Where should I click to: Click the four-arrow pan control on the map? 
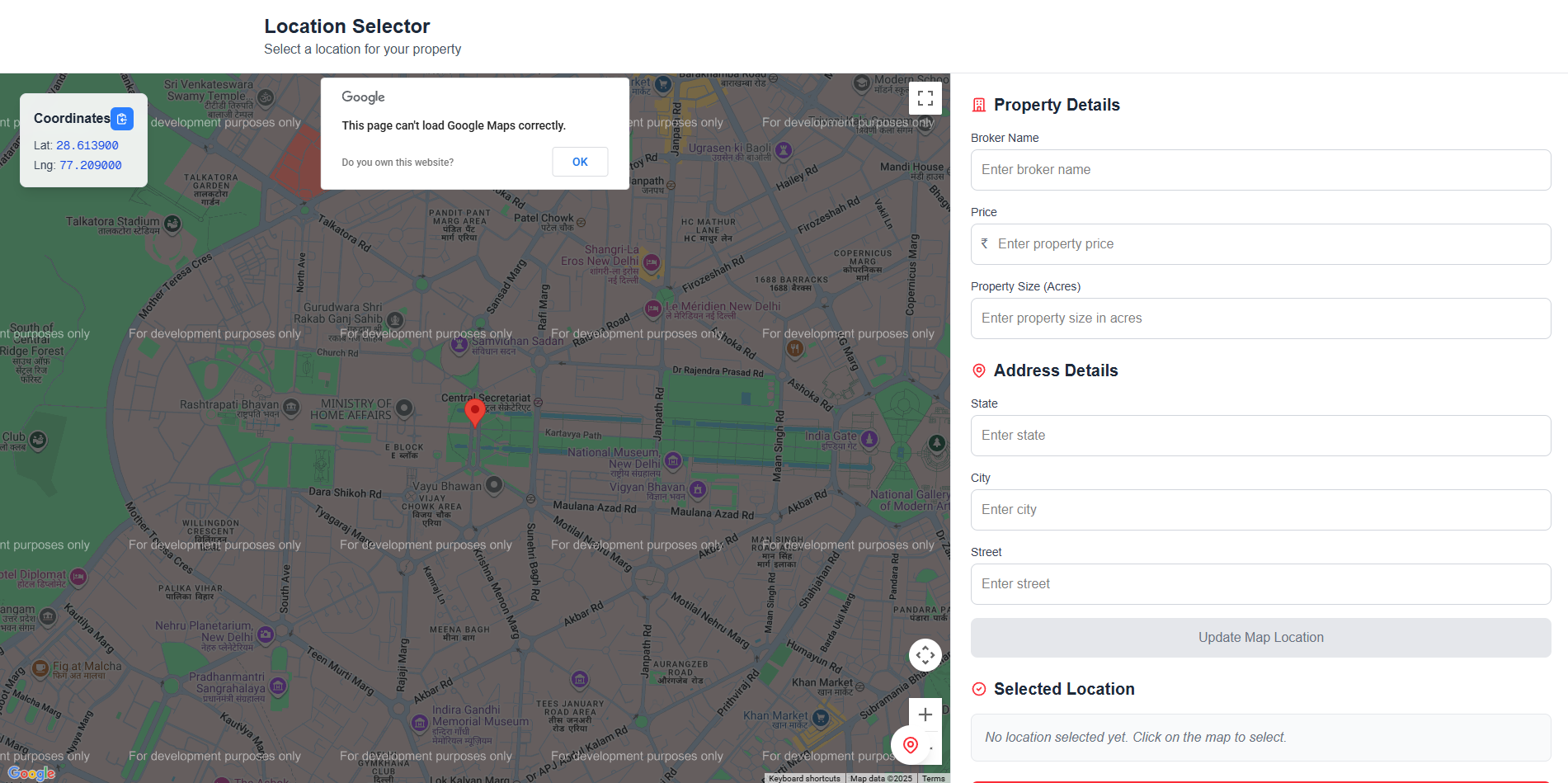click(925, 654)
